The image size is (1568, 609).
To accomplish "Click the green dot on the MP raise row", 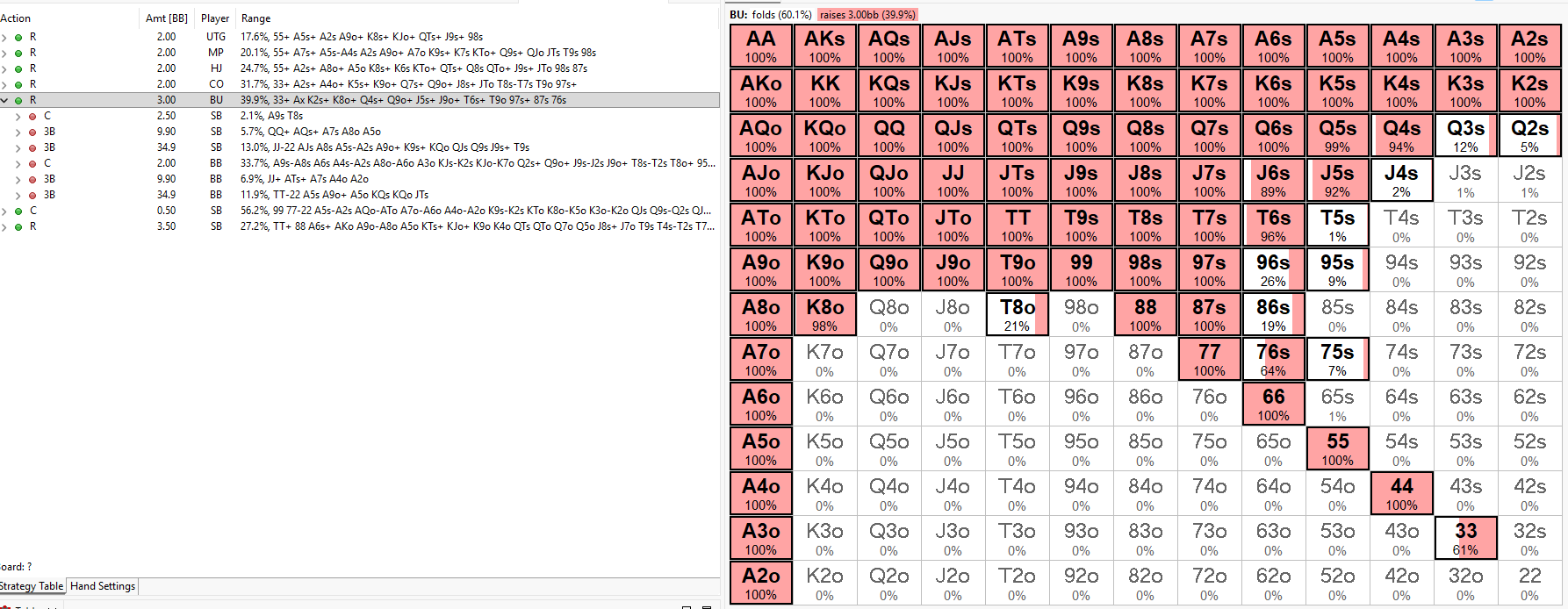I will [18, 53].
